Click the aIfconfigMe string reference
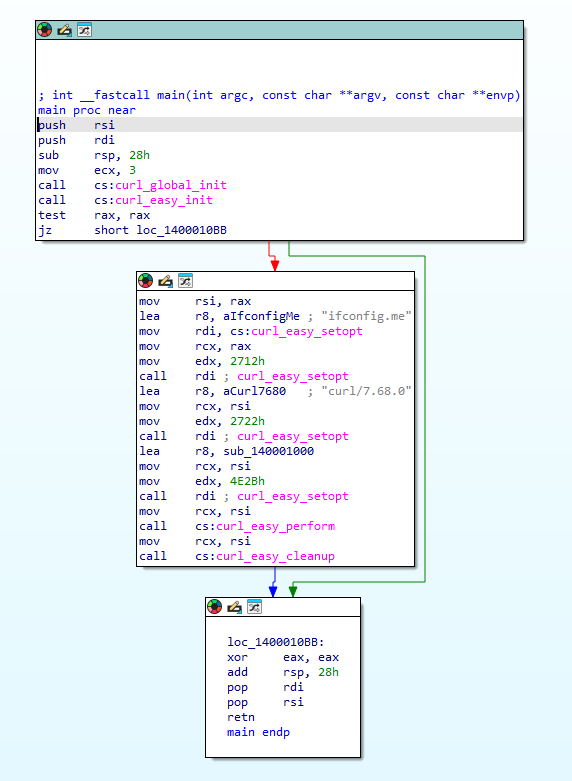The width and height of the screenshot is (572, 781). (262, 316)
